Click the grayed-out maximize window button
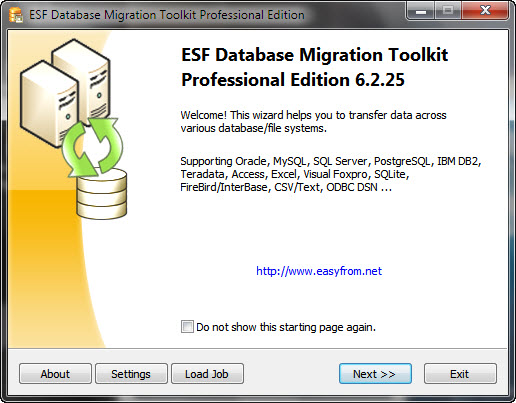Screen dimensions: 516x403 click(x=448, y=11)
